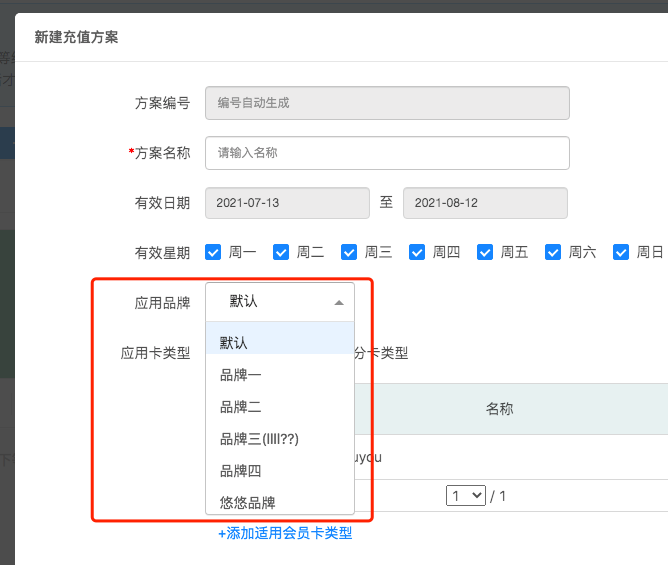Toggle the 周日 checkbox

pos(621,252)
